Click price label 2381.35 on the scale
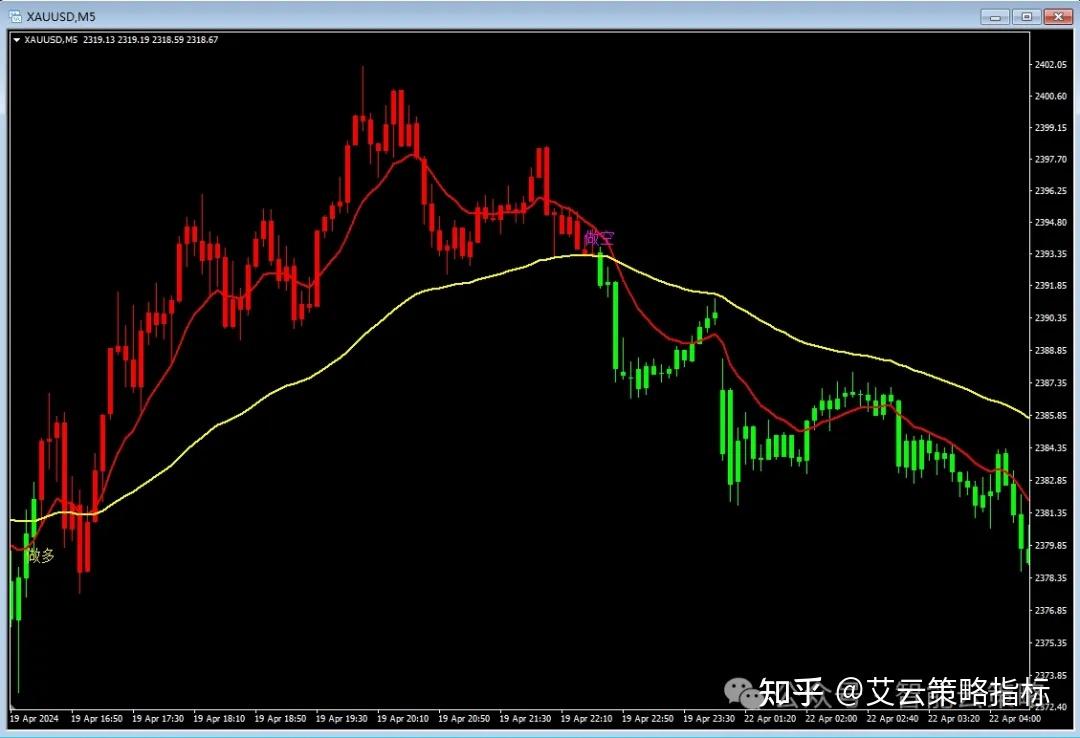This screenshot has width=1080, height=738. (1050, 513)
